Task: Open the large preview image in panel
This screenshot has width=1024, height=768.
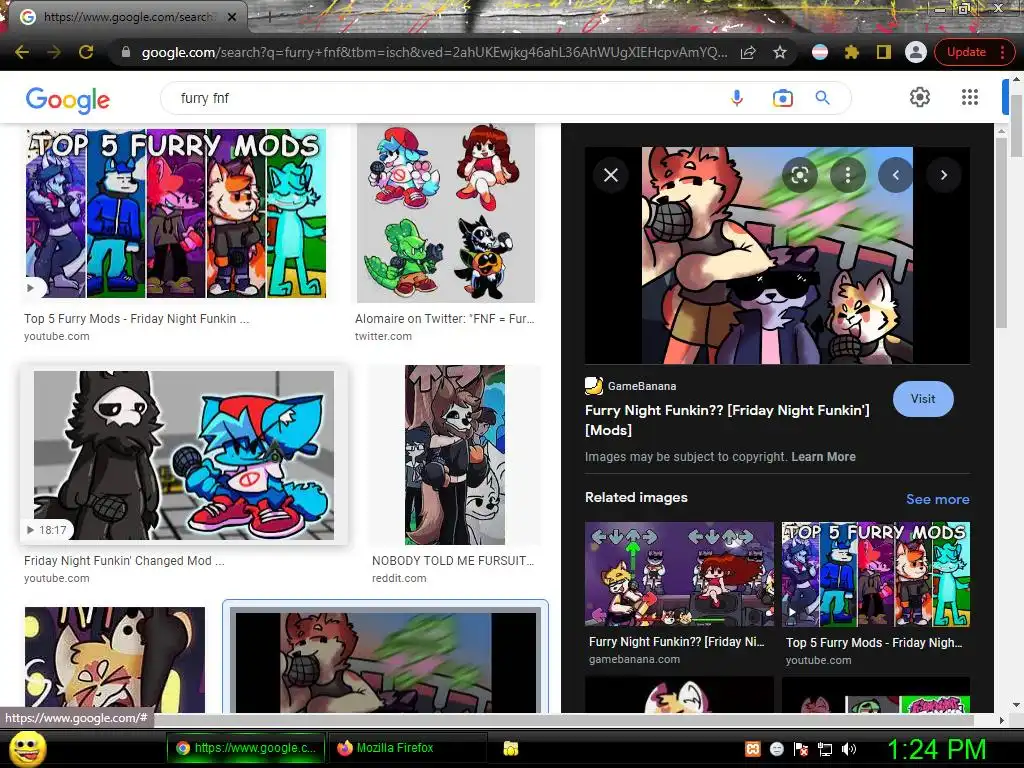Action: [777, 255]
